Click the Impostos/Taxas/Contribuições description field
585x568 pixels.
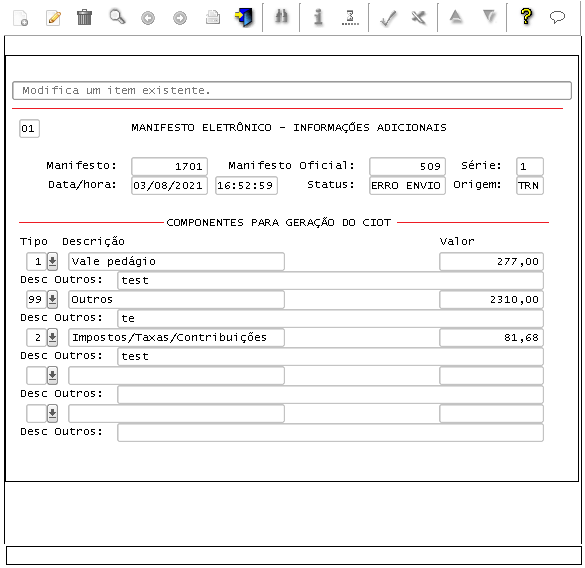click(x=176, y=337)
